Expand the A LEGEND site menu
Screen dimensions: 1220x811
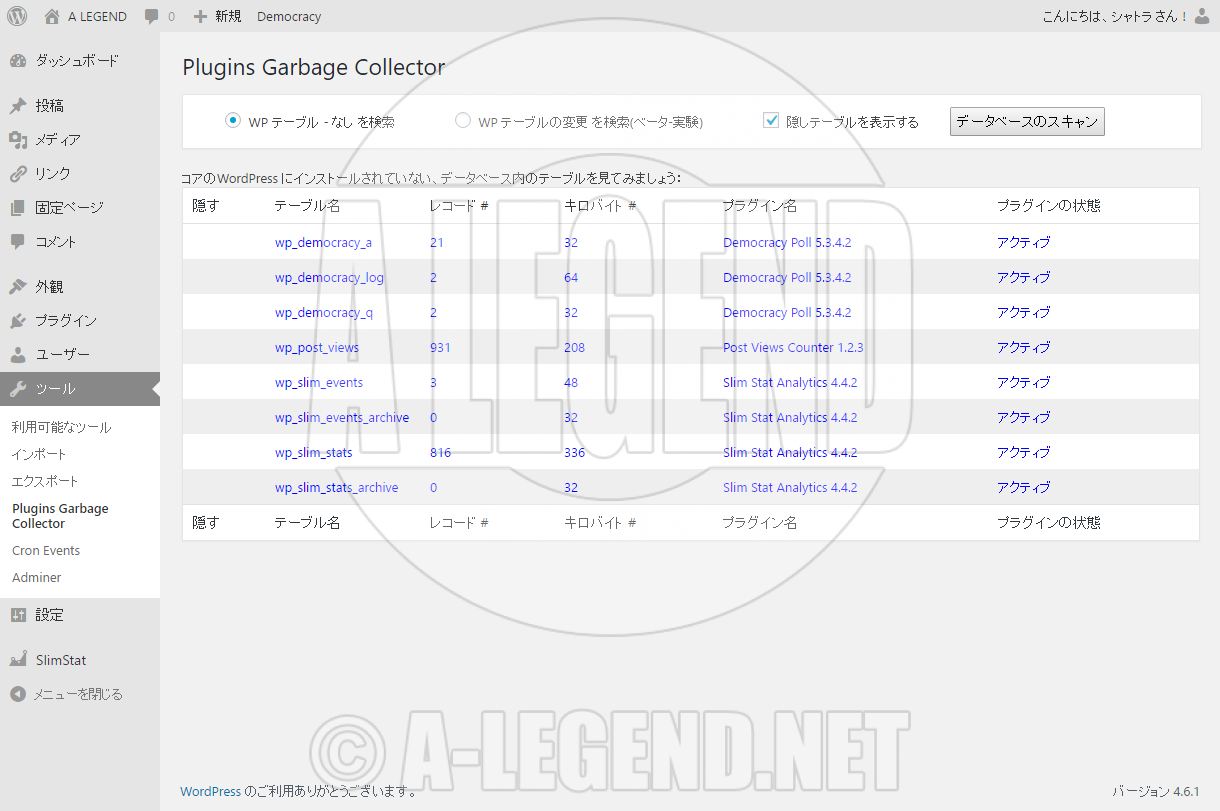tap(86, 16)
